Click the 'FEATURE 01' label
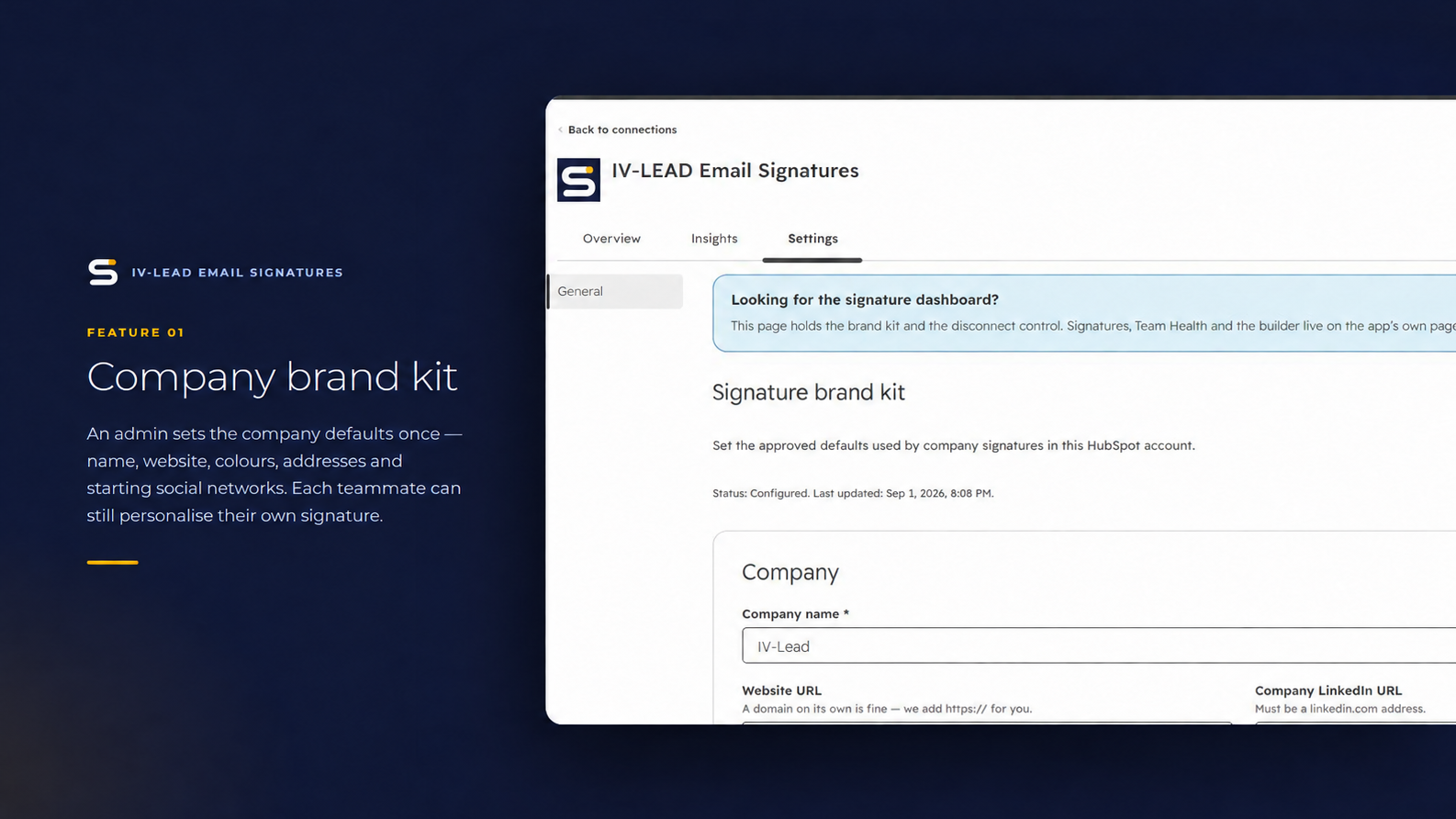Image resolution: width=1456 pixels, height=819 pixels. tap(136, 332)
